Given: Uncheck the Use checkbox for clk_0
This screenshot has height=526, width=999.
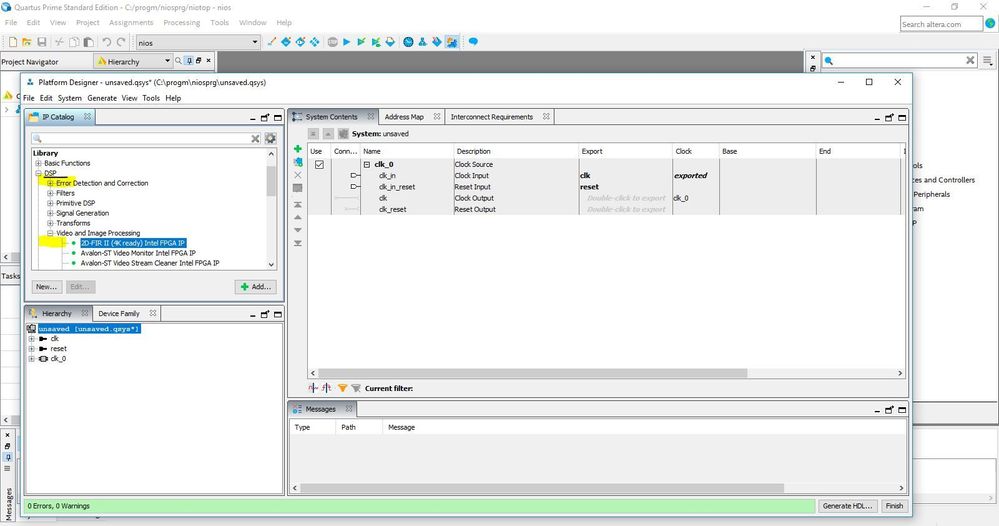Looking at the screenshot, I should (x=319, y=164).
